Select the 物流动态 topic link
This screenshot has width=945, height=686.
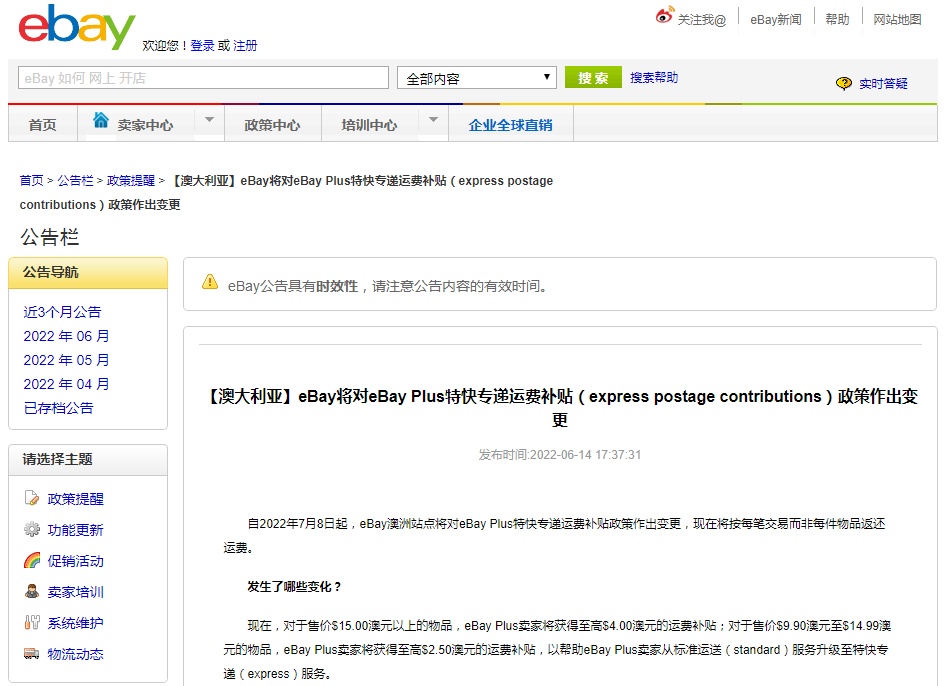pos(75,654)
